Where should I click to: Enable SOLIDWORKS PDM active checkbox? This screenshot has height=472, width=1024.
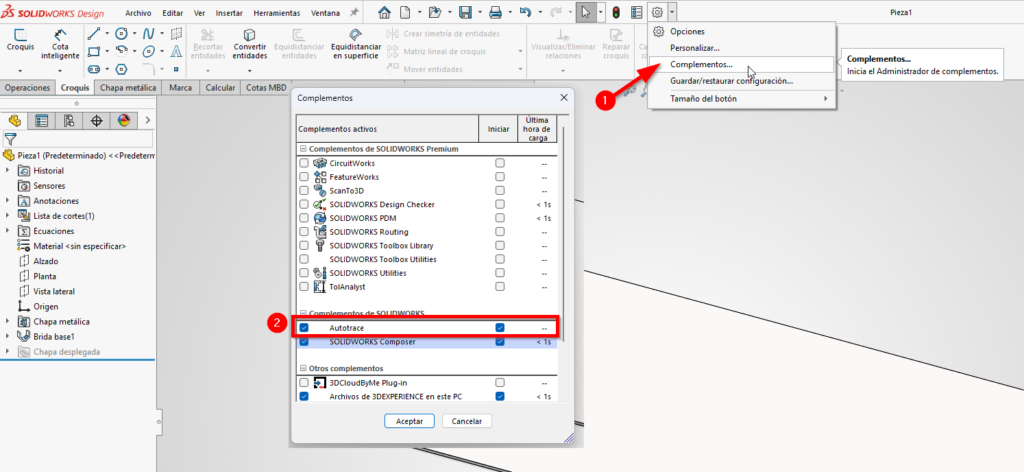(x=304, y=218)
